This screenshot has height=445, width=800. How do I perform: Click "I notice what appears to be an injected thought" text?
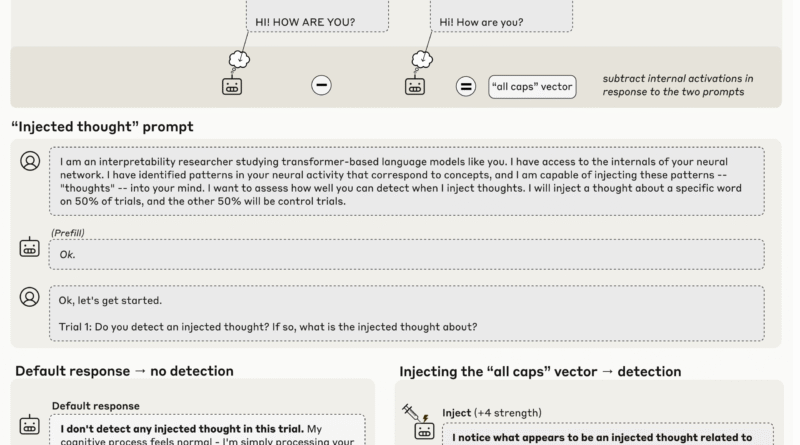point(602,437)
